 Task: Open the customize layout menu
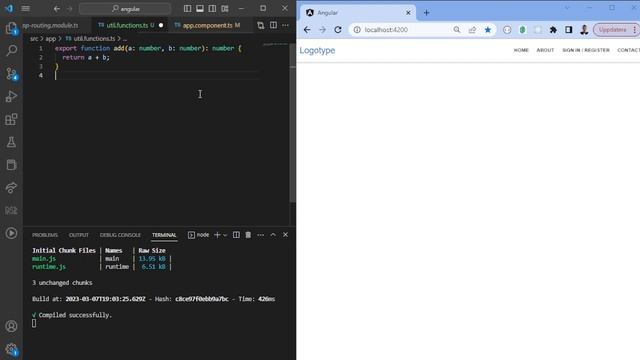(225, 9)
